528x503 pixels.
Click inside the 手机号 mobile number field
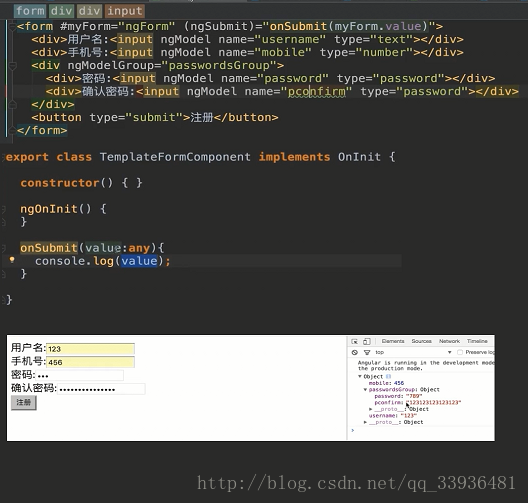click(x=90, y=362)
